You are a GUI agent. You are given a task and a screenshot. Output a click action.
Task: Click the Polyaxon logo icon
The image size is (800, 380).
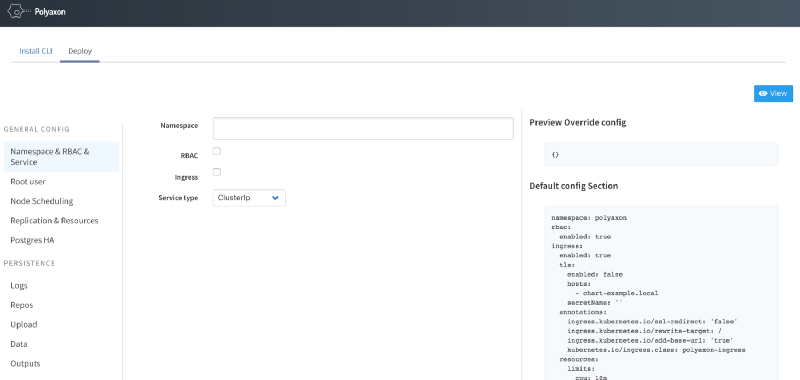click(19, 11)
